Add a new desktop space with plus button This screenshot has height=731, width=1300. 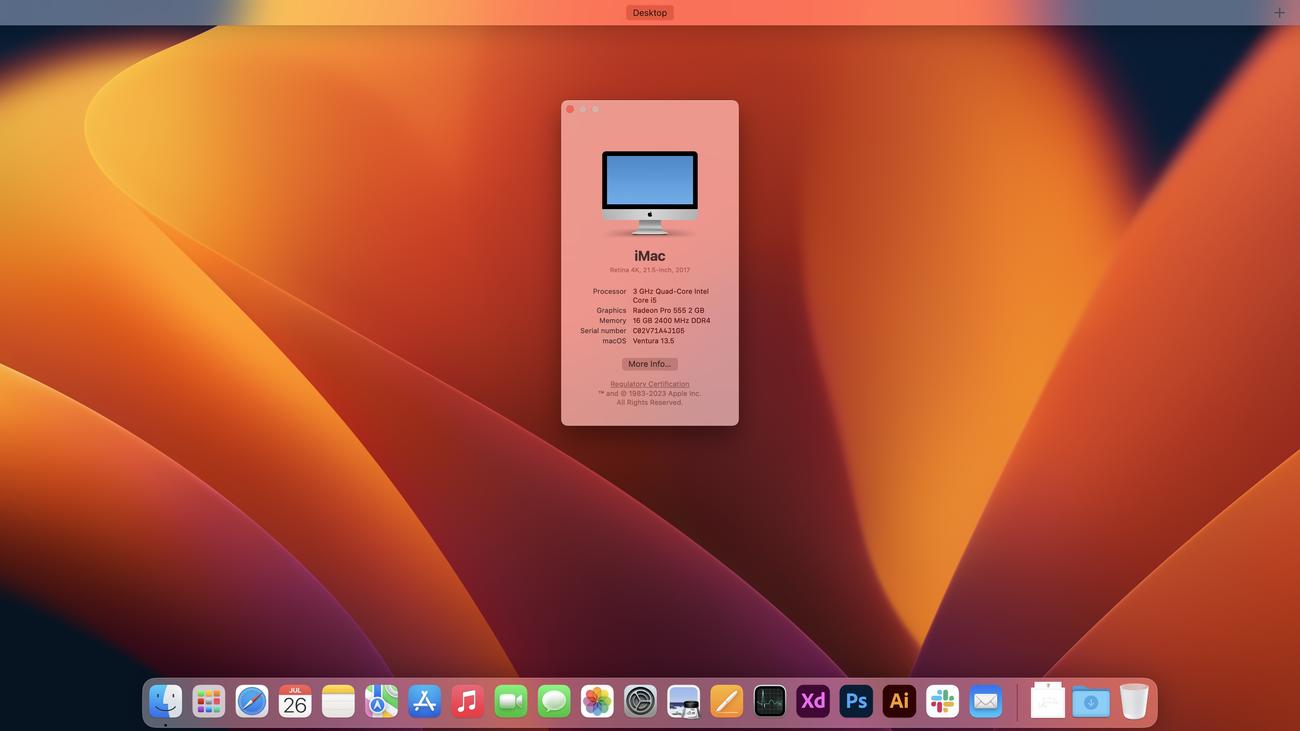(1279, 13)
